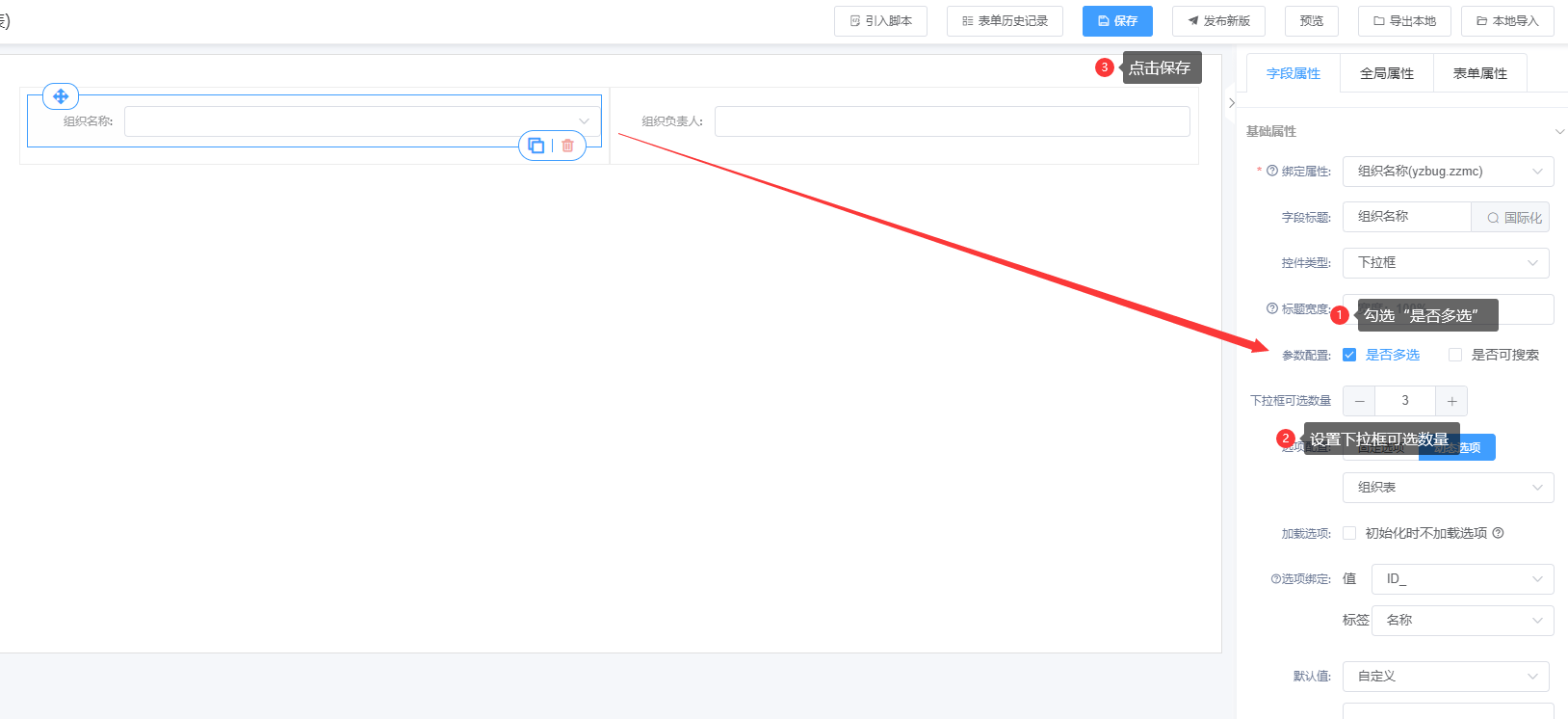
Task: Open 值 dropdown showing ID_
Action: click(1462, 579)
